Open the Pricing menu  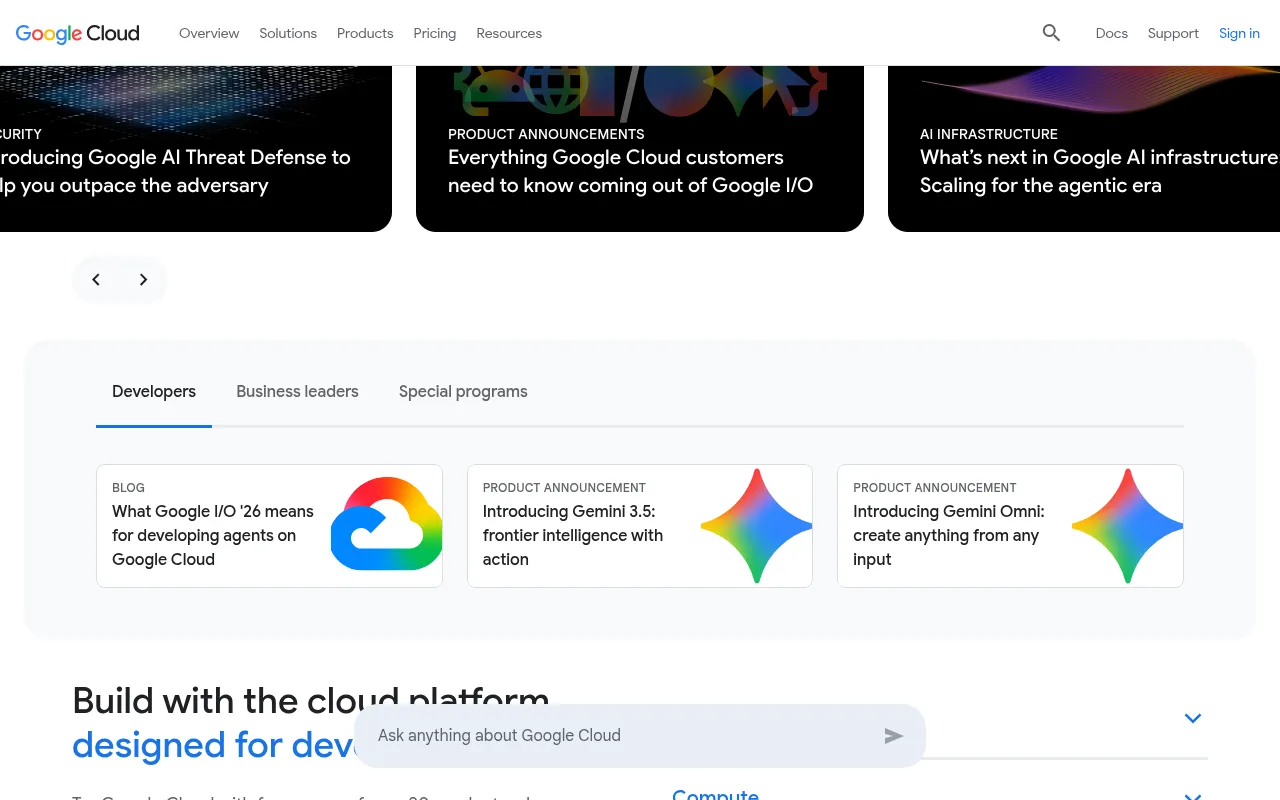point(435,33)
